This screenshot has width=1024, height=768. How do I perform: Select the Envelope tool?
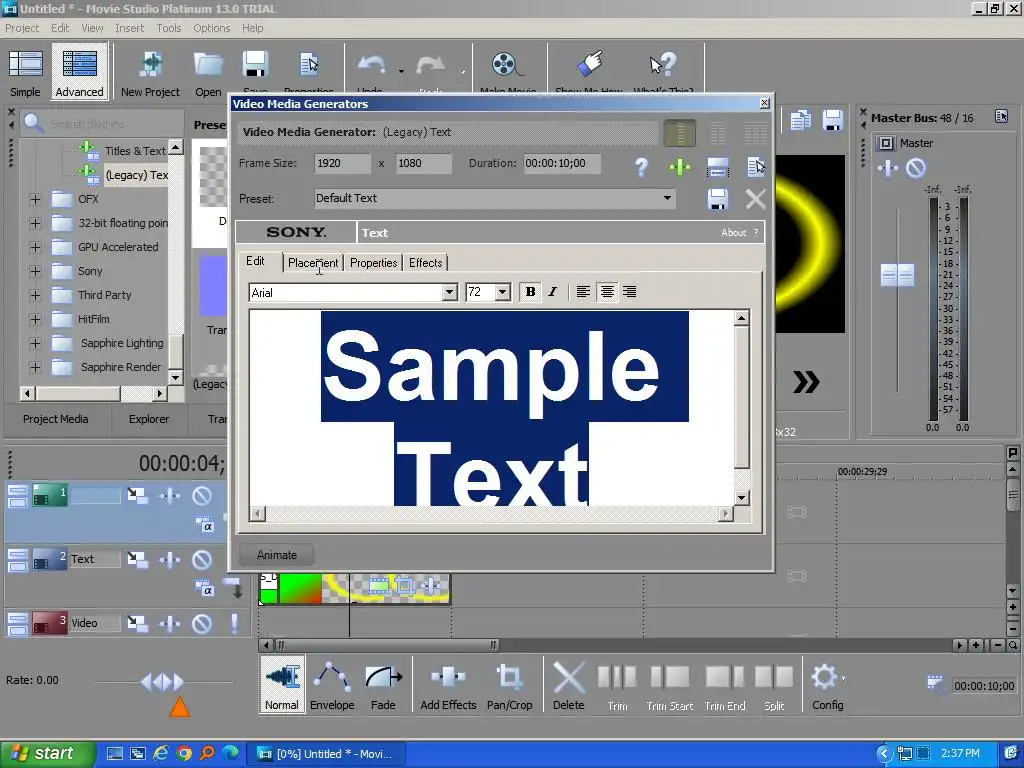pyautogui.click(x=332, y=684)
